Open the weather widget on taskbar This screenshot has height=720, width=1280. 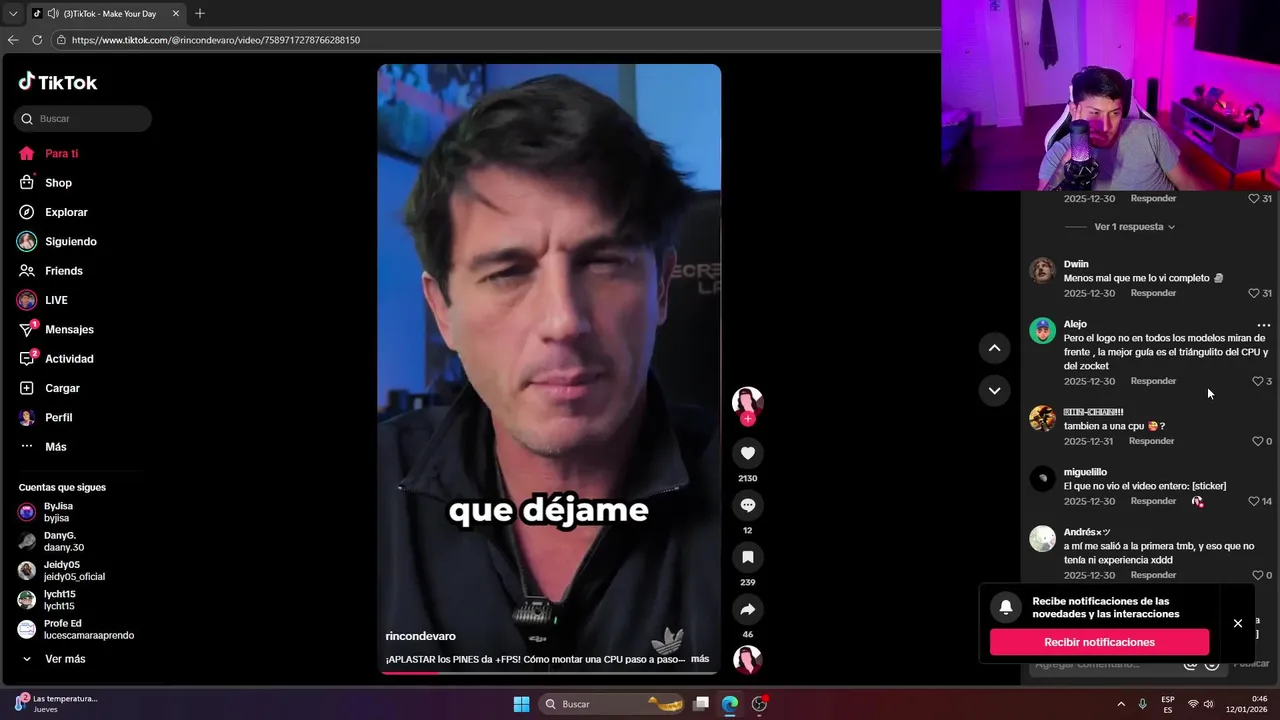(x=55, y=704)
